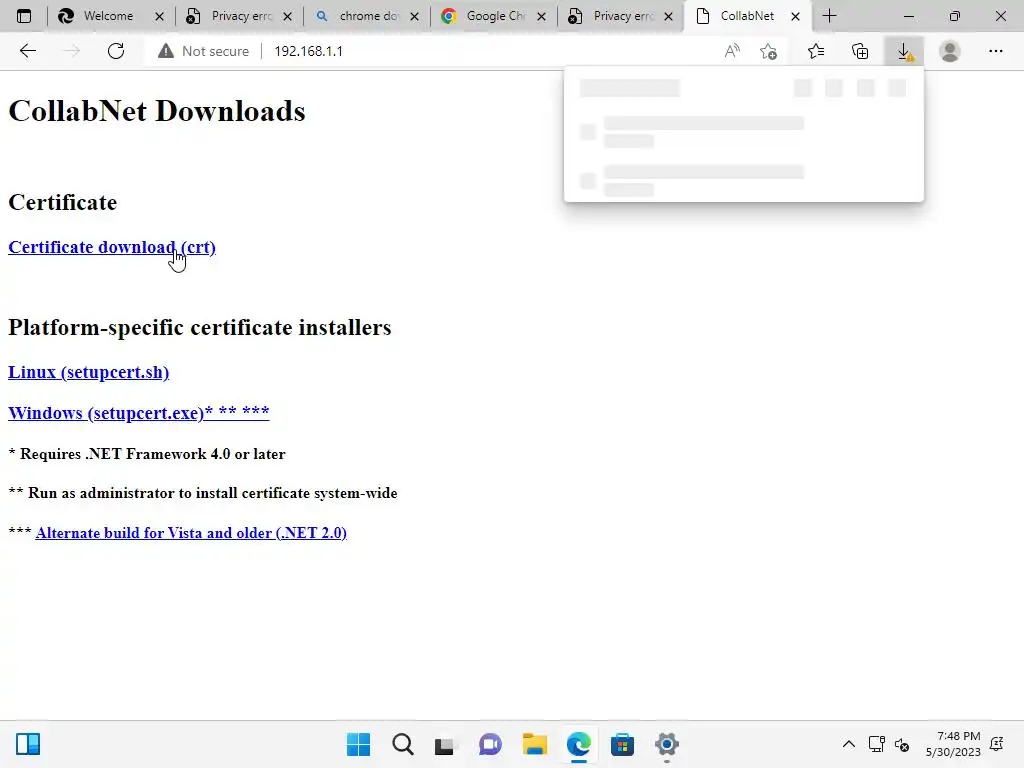Close the Welcome tab

click(159, 16)
